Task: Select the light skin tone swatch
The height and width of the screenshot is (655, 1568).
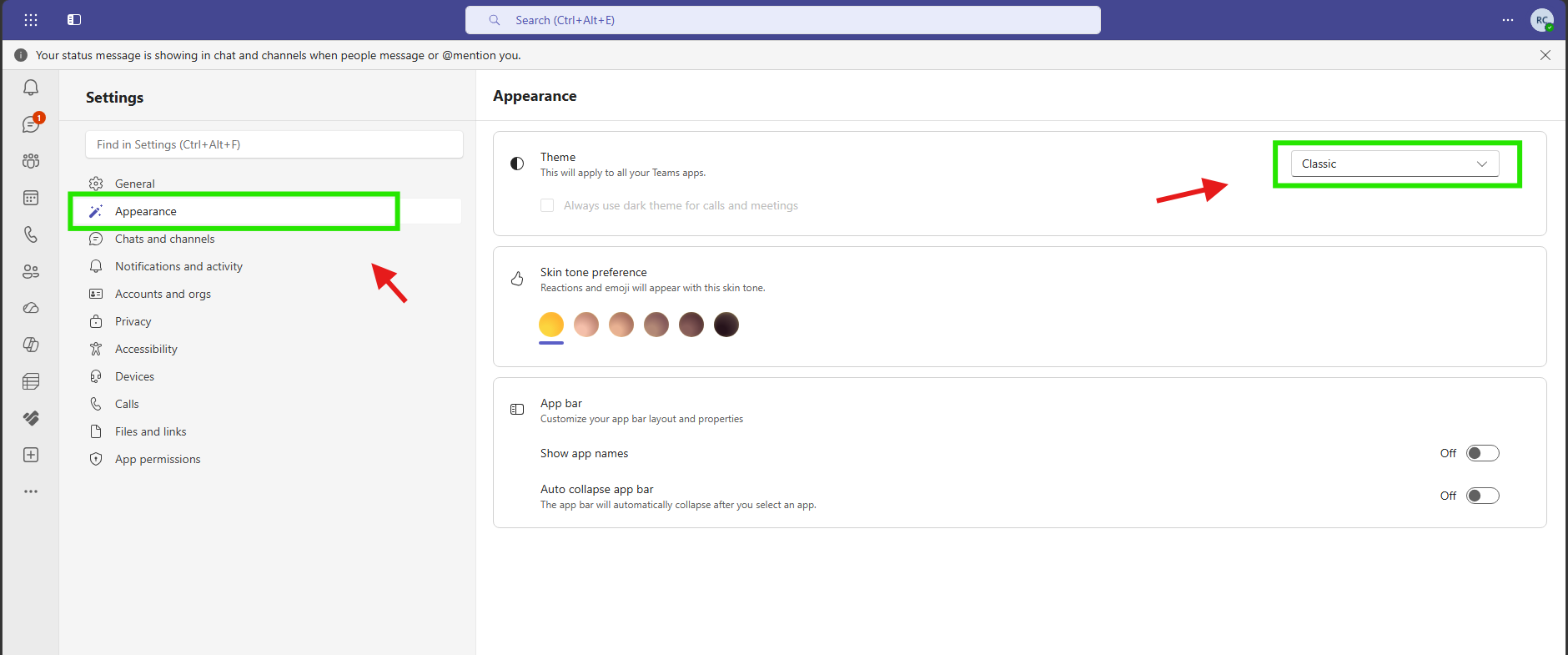Action: [x=586, y=325]
